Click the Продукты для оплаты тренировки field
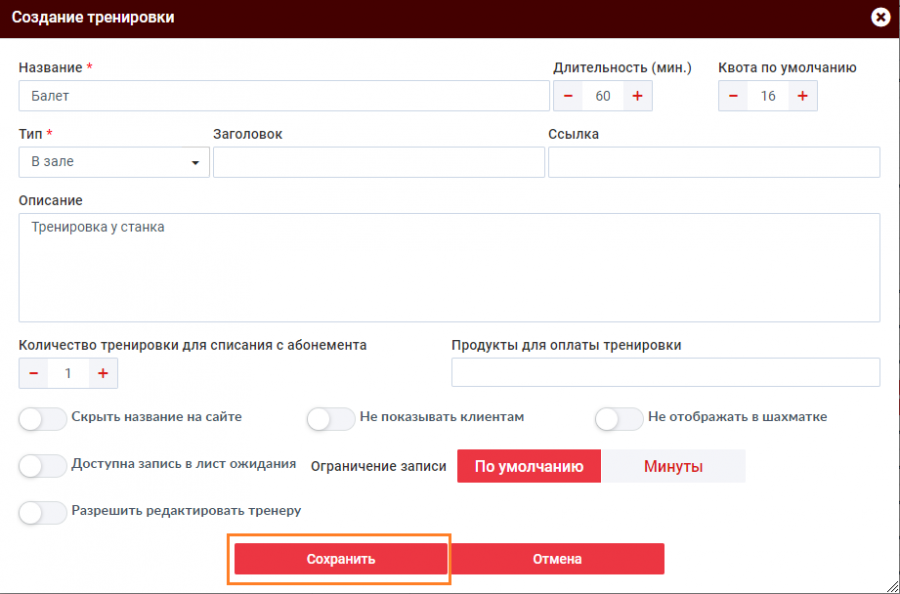Viewport: 900px width, 594px height. 665,372
